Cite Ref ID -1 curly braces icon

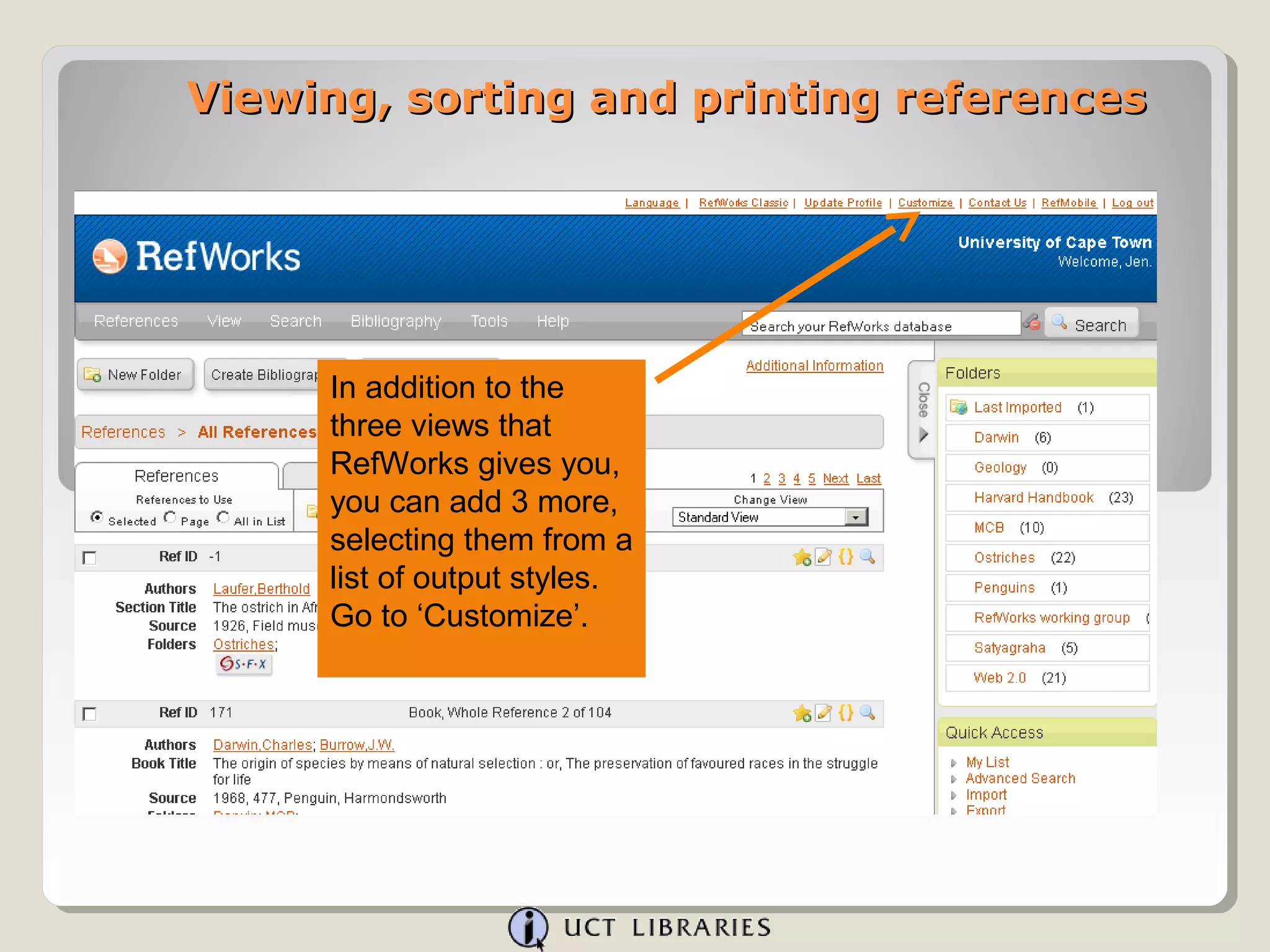846,557
